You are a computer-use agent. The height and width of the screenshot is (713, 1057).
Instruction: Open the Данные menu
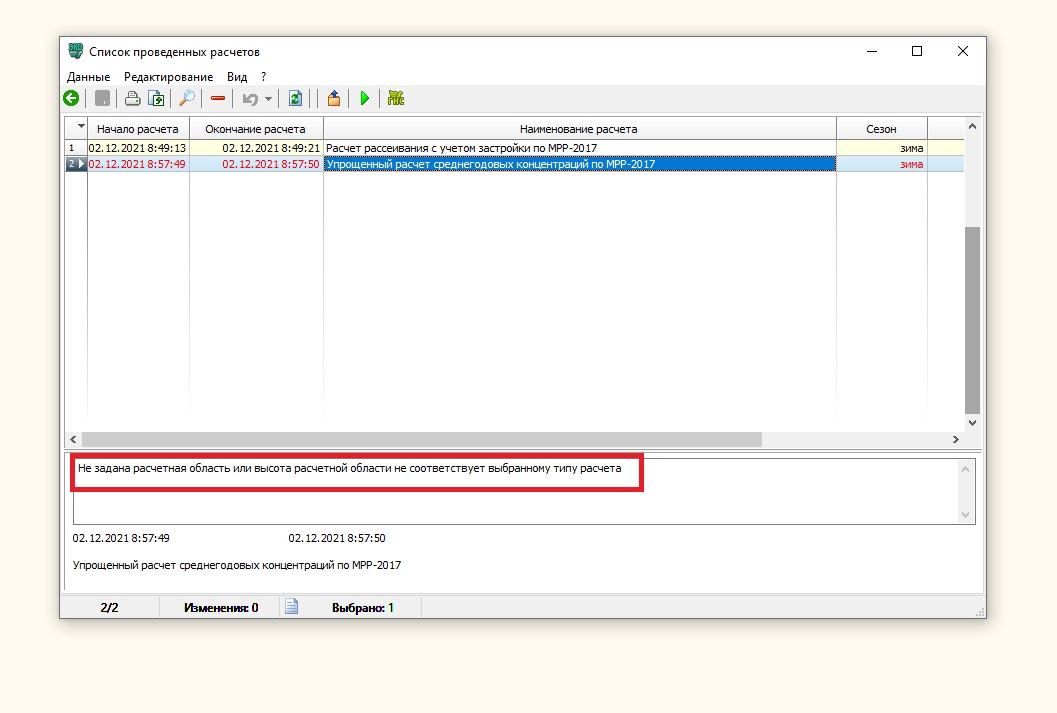(x=88, y=77)
